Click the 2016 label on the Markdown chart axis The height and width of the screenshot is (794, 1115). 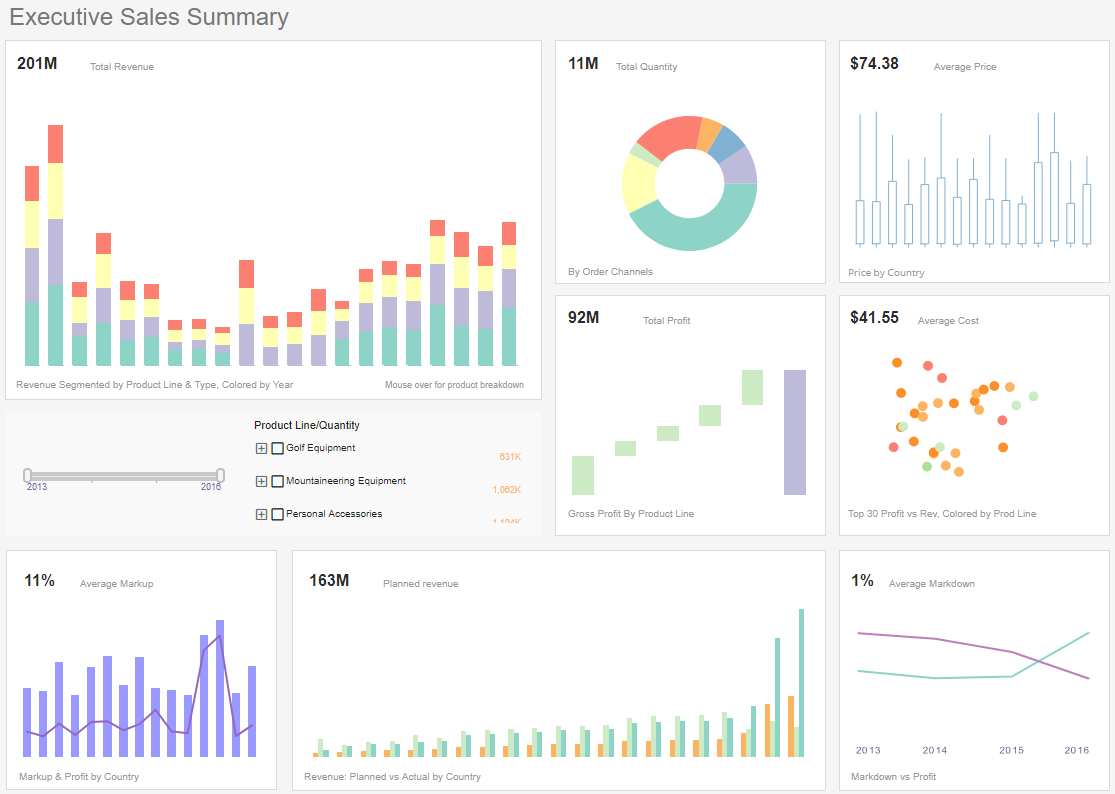coord(1077,750)
